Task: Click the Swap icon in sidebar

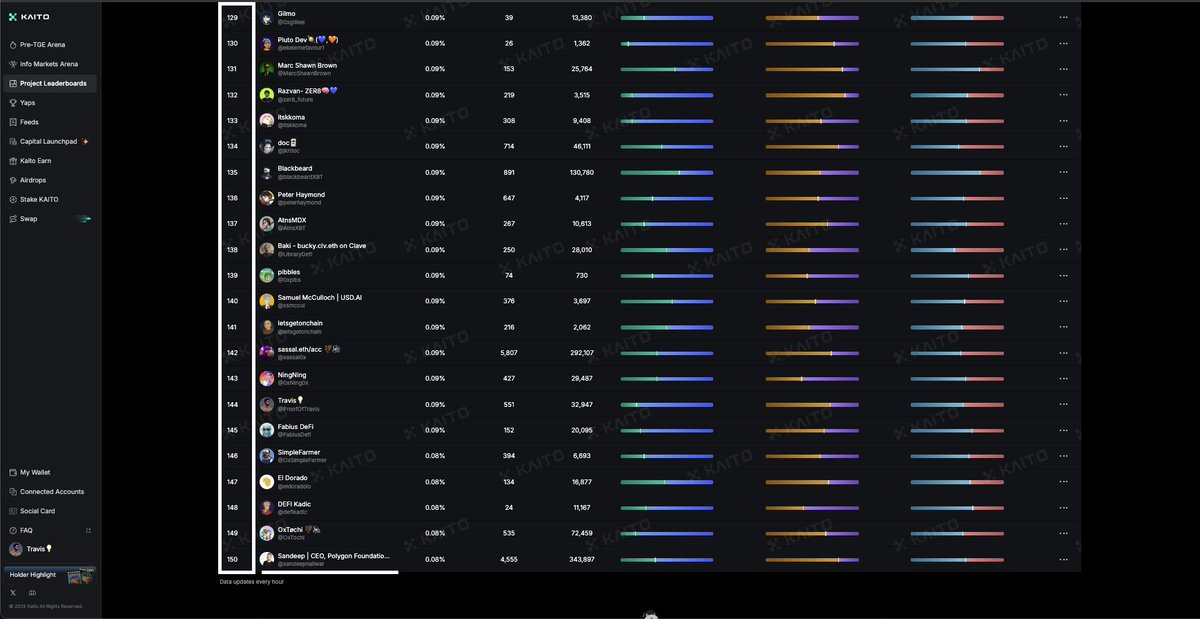Action: 13,218
